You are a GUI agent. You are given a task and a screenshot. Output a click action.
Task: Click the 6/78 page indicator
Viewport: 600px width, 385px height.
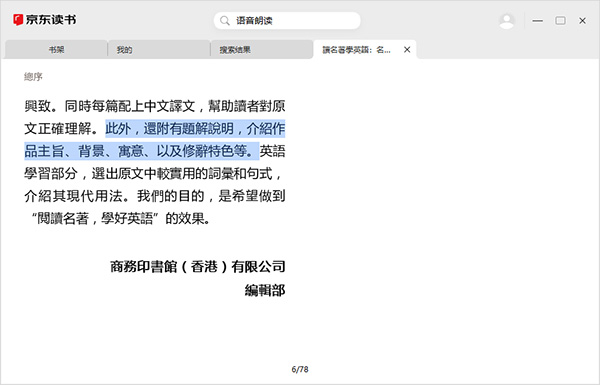[x=300, y=369]
